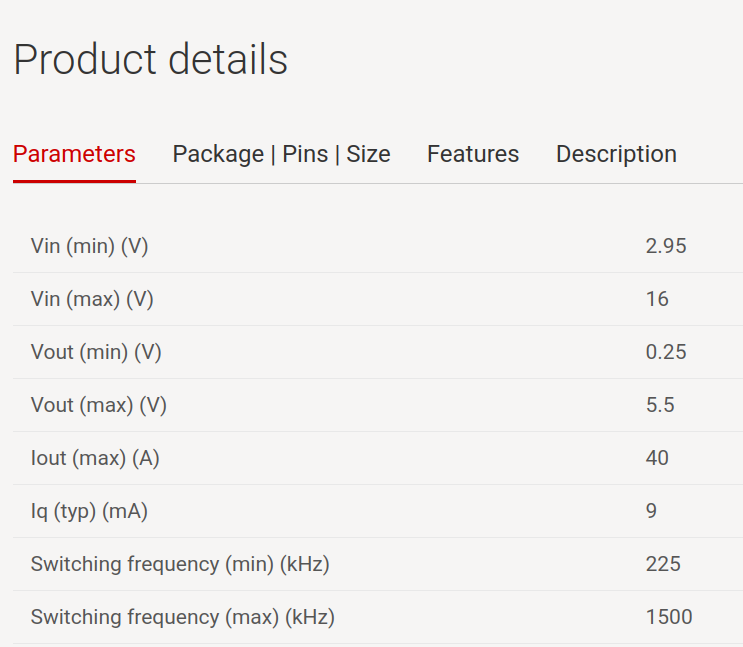Screen dimensions: 743x647
Task: Open the Features tab
Action: coord(473,155)
